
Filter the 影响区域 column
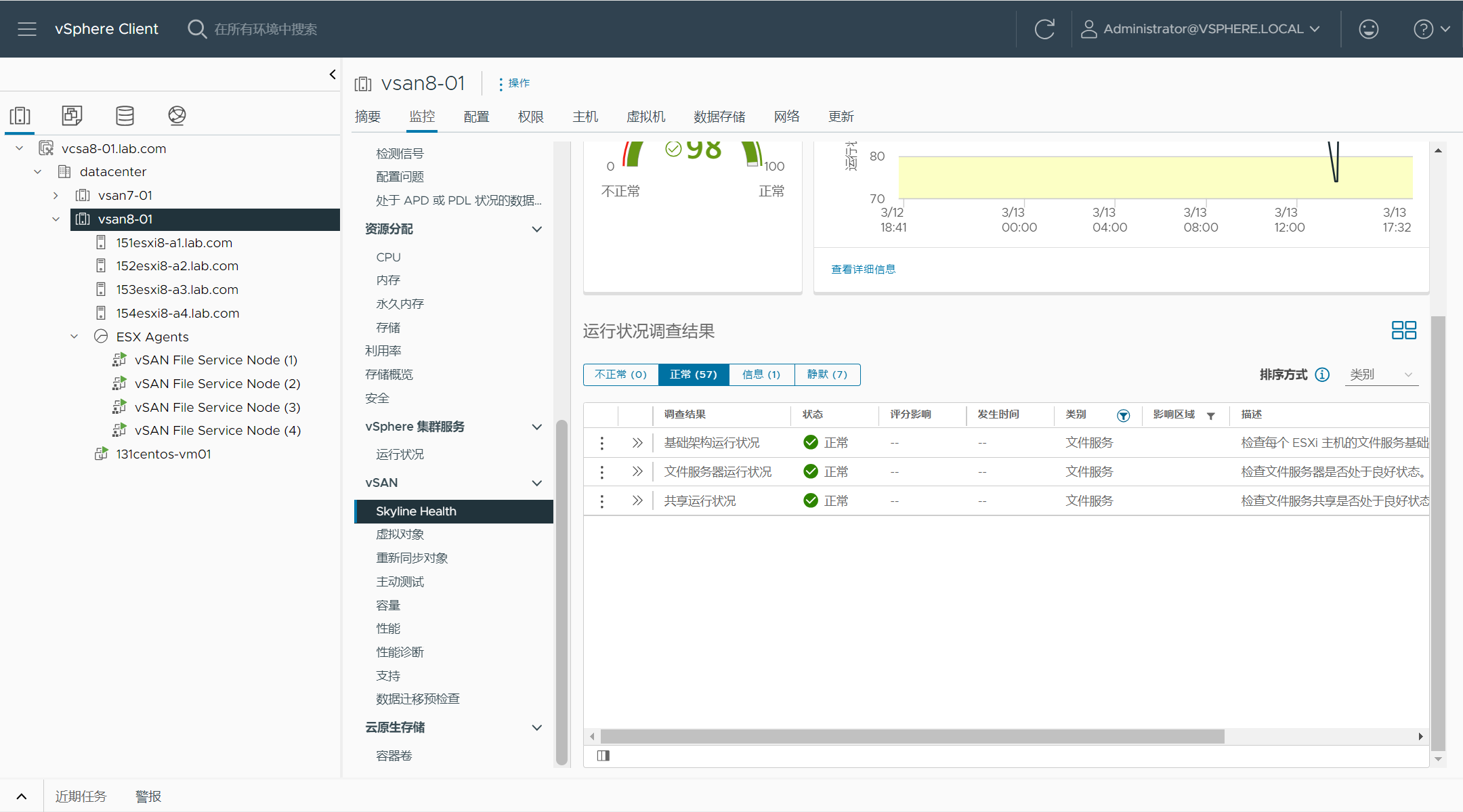(1211, 415)
